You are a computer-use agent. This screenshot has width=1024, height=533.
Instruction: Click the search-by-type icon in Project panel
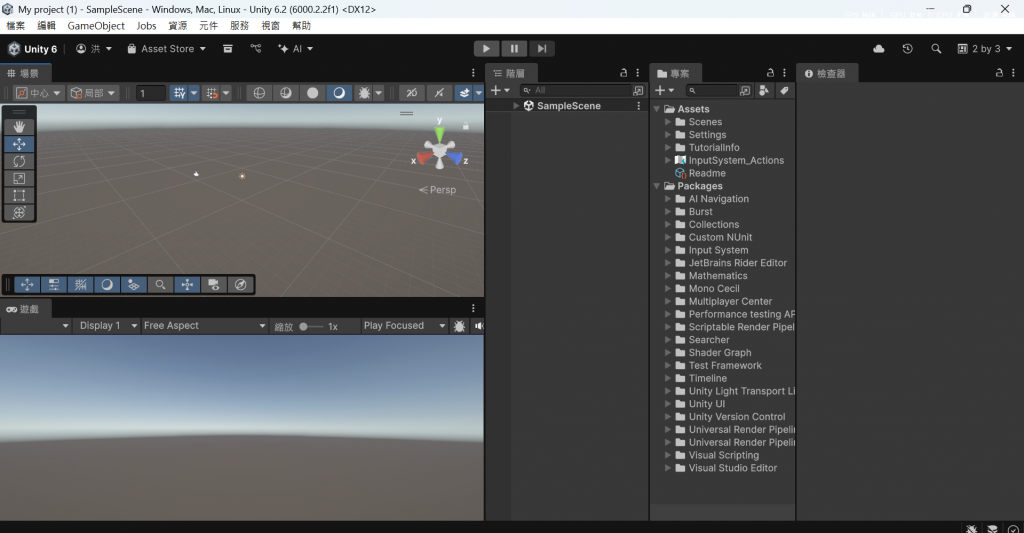pos(763,91)
